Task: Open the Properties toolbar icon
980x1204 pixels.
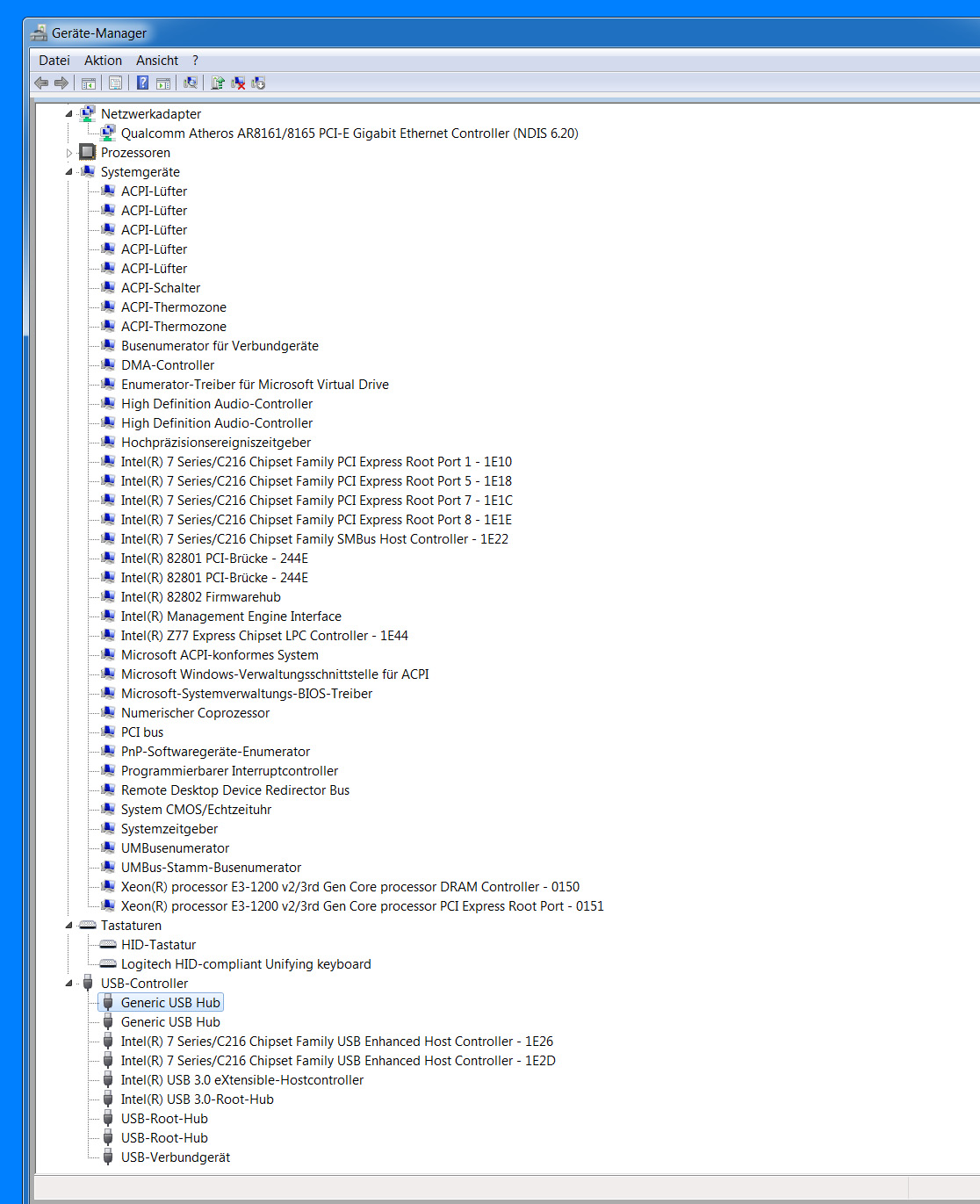Action: tap(115, 83)
